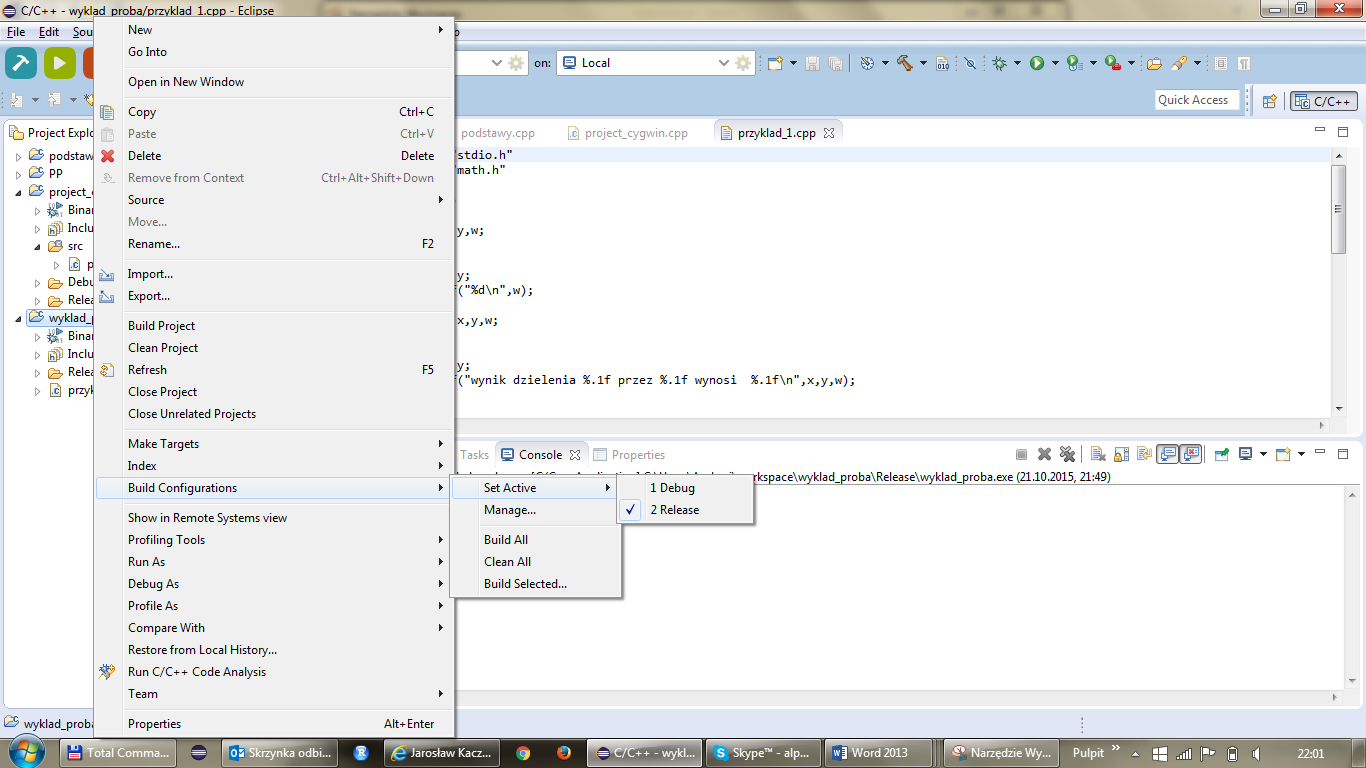1366x768 pixels.
Task: Click Build Selected... in the submenu
Action: click(536, 584)
